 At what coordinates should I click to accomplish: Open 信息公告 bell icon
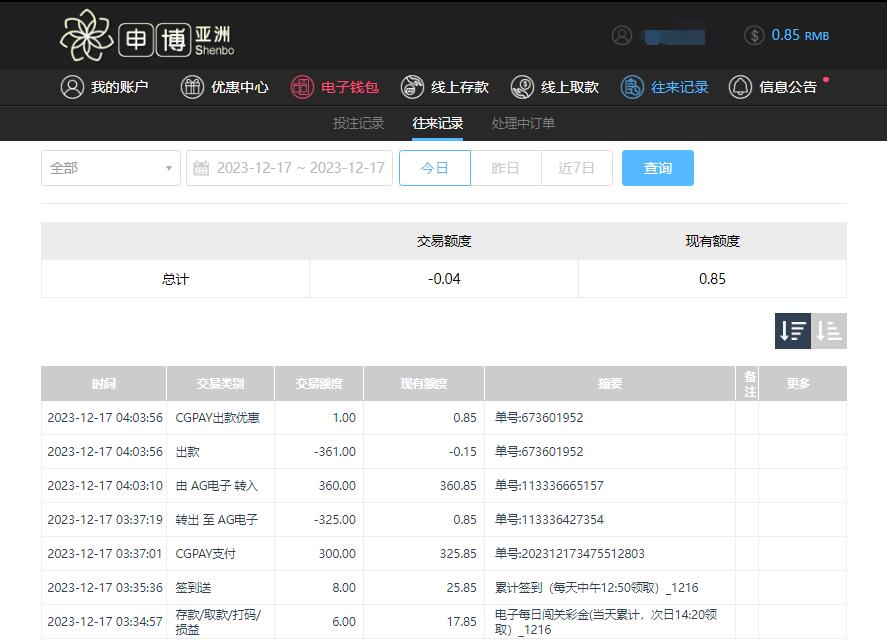(740, 87)
